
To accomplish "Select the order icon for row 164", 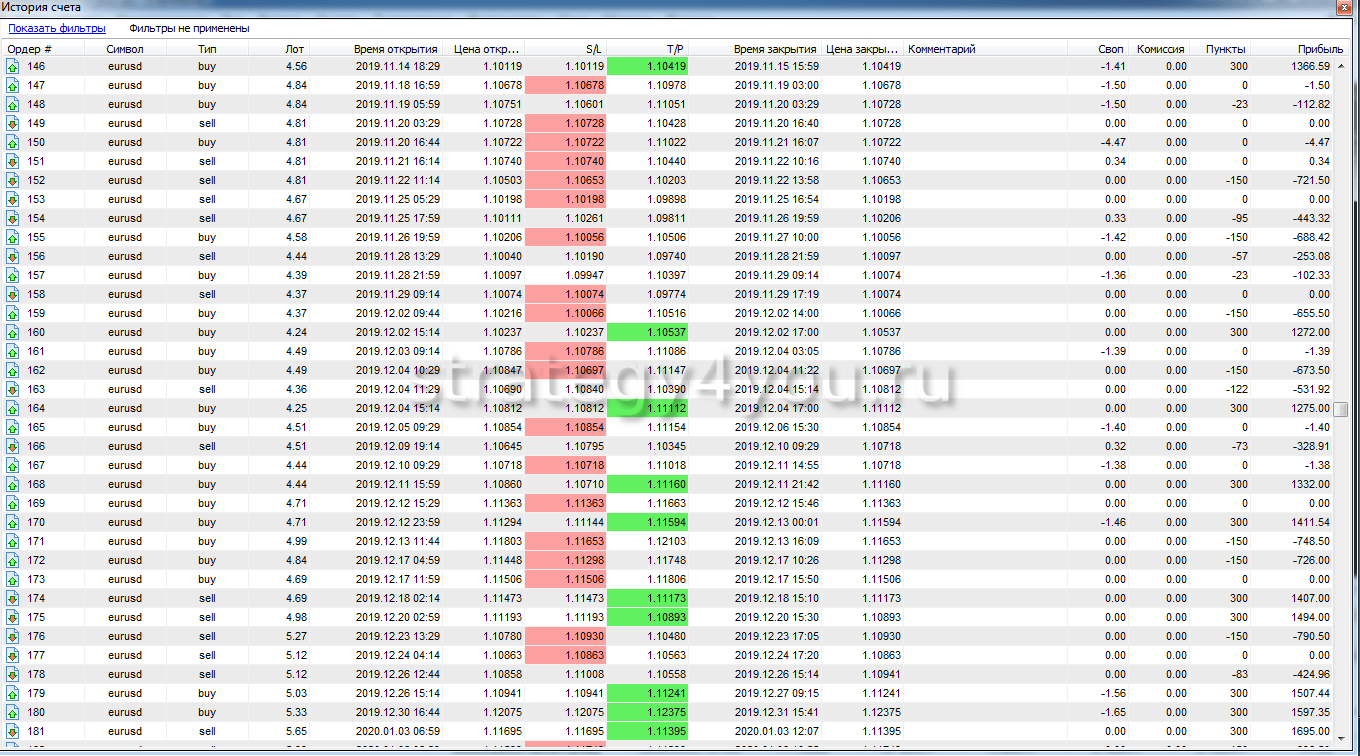I will click(13, 408).
